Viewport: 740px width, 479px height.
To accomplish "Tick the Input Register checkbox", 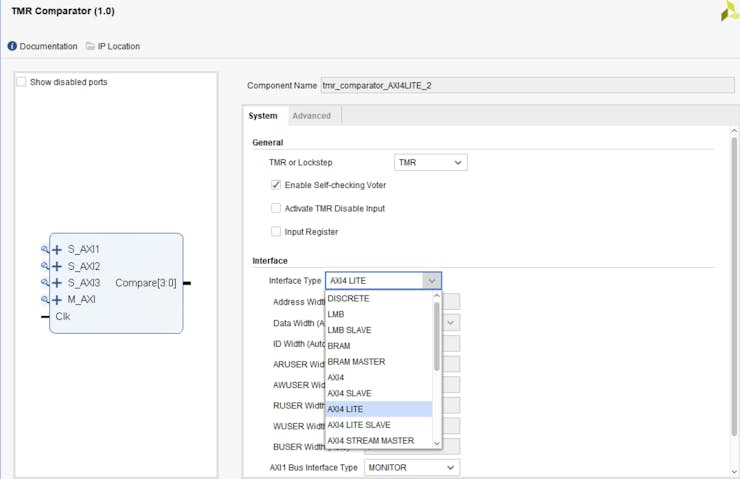I will pyautogui.click(x=276, y=231).
